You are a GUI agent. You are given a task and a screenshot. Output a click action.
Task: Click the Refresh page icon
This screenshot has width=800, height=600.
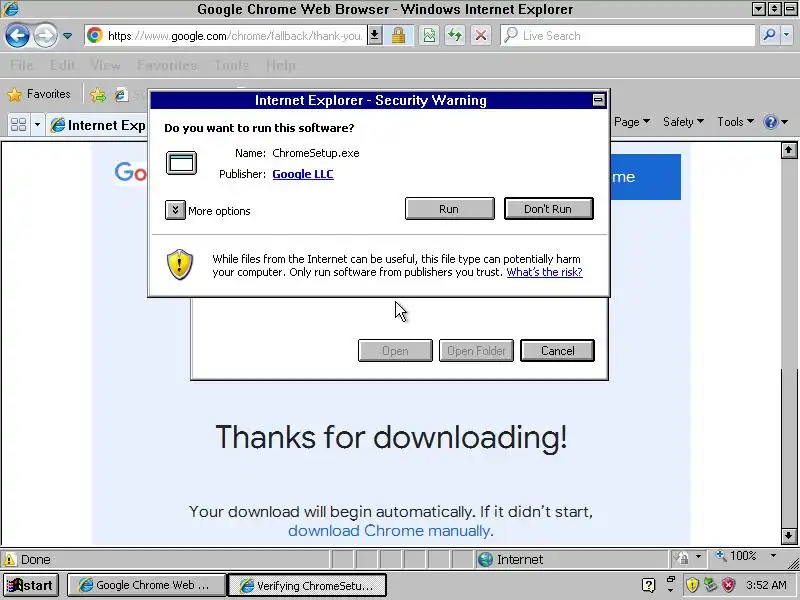(x=455, y=35)
